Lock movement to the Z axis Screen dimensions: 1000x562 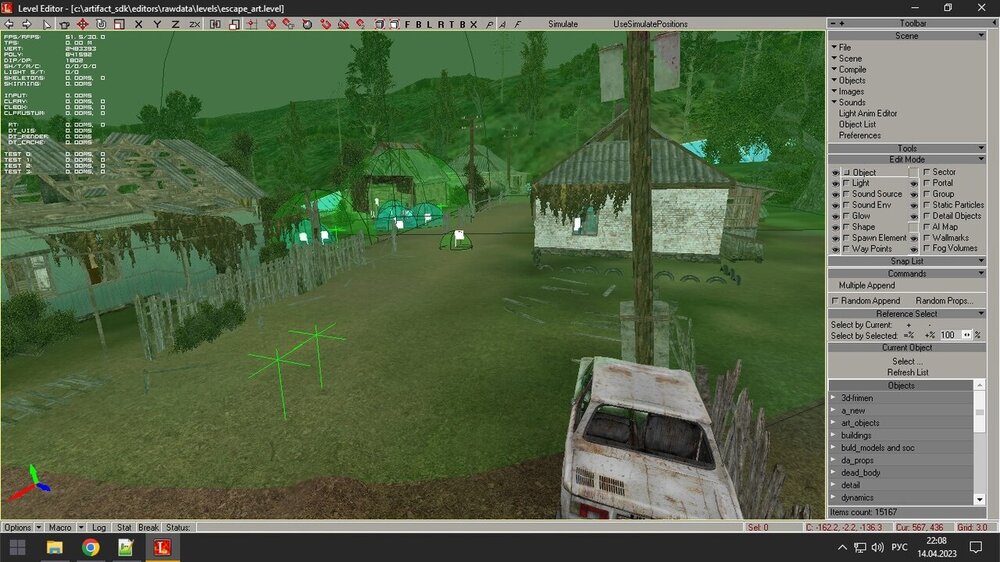click(x=175, y=24)
